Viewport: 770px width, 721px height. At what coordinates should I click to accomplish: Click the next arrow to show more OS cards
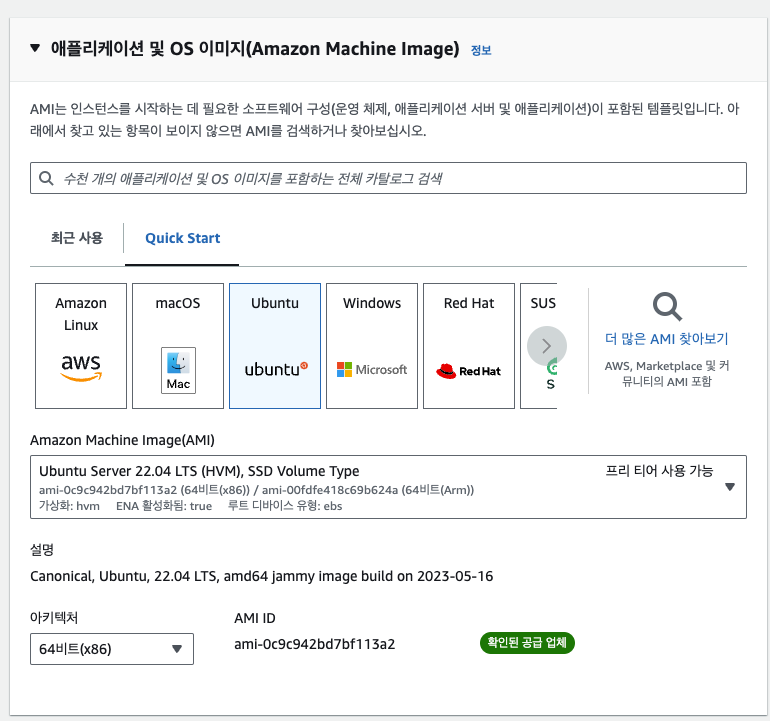click(x=547, y=346)
